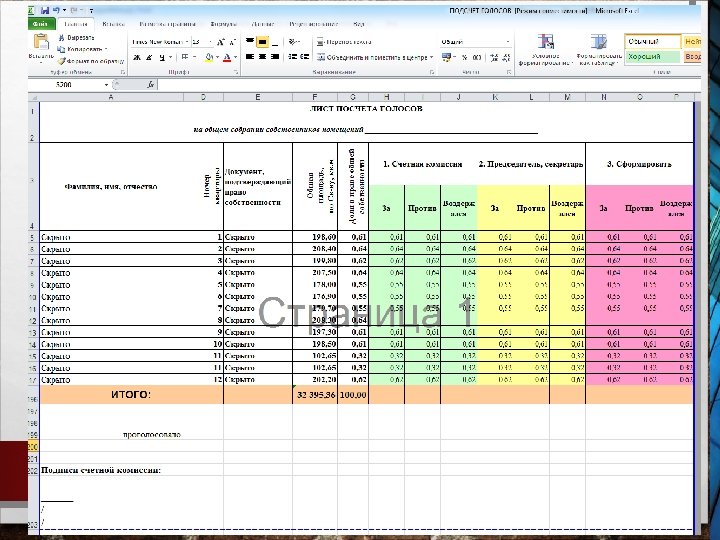720x540 pixels.
Task: Apply the Обычный (Normal) cell style
Action: pos(652,42)
